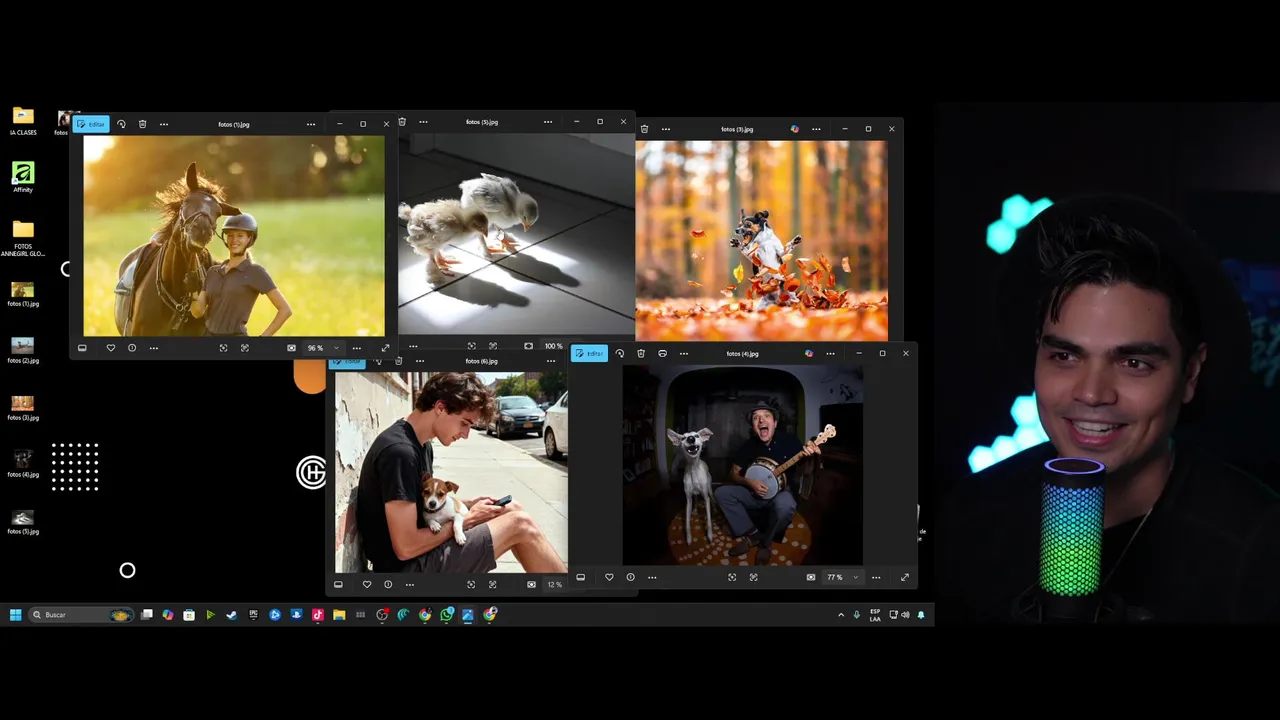
Task: Mark fotos (6).jpg as favorite
Action: pyautogui.click(x=367, y=584)
